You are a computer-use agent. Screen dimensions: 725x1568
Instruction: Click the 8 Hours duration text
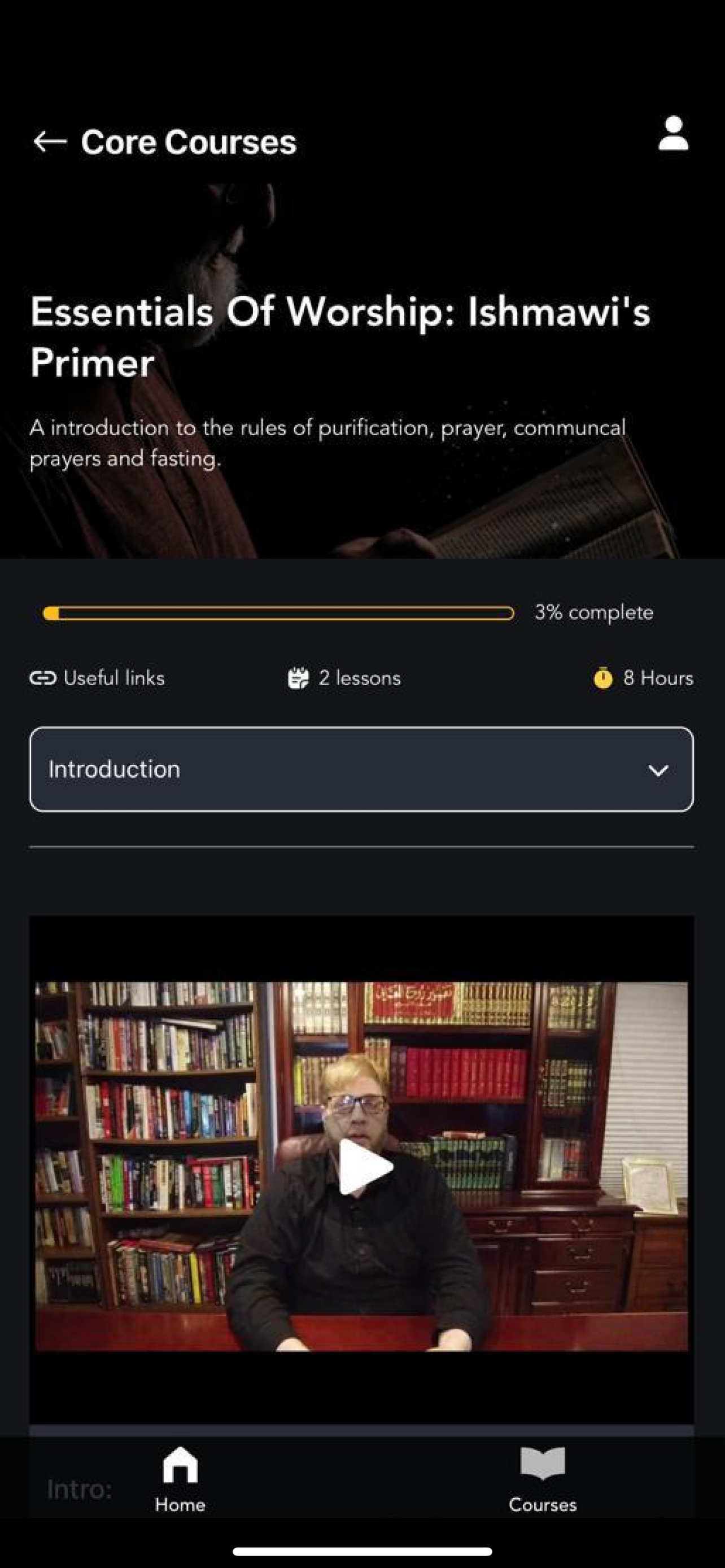click(x=658, y=678)
